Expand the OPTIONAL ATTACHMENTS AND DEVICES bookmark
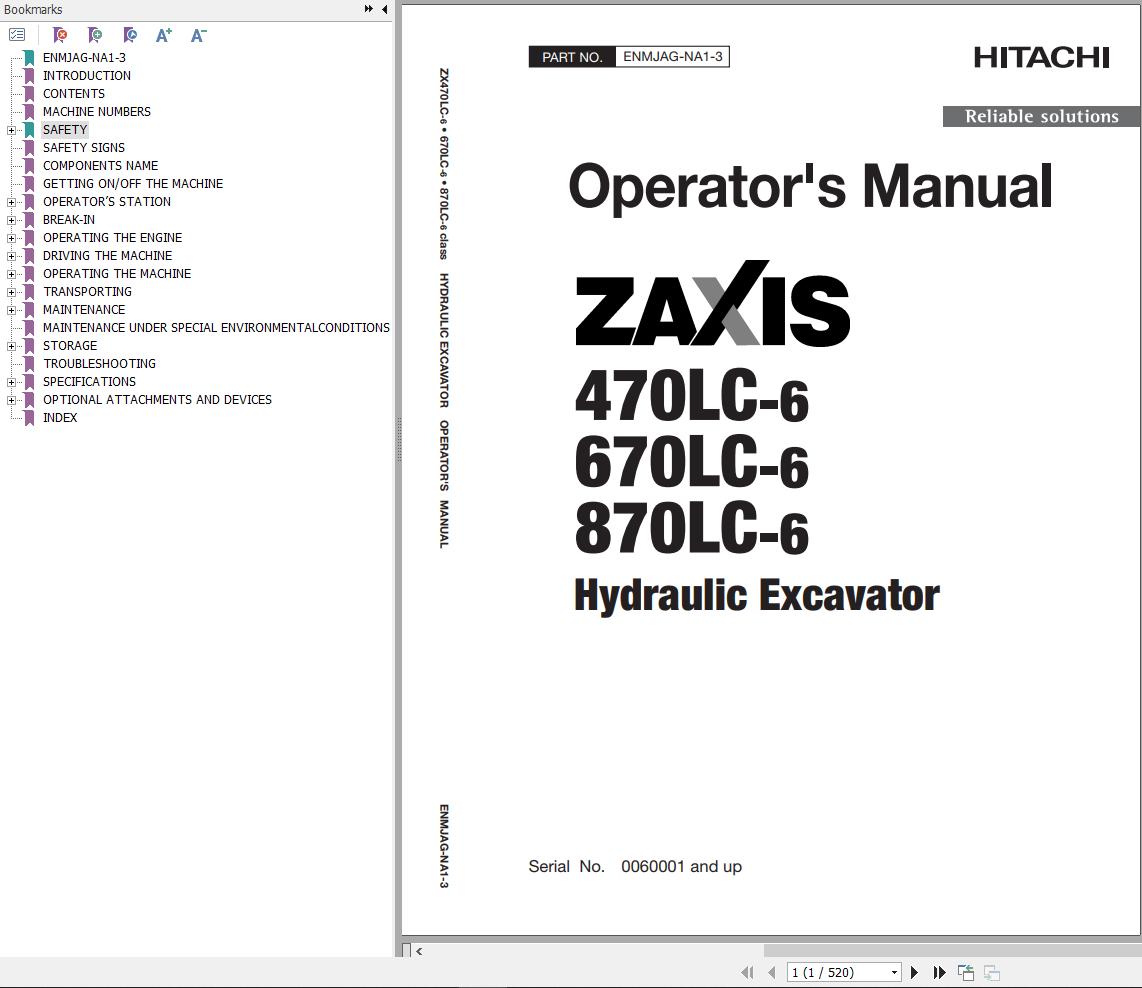Screen dimensions: 1142x988 click(x=11, y=400)
